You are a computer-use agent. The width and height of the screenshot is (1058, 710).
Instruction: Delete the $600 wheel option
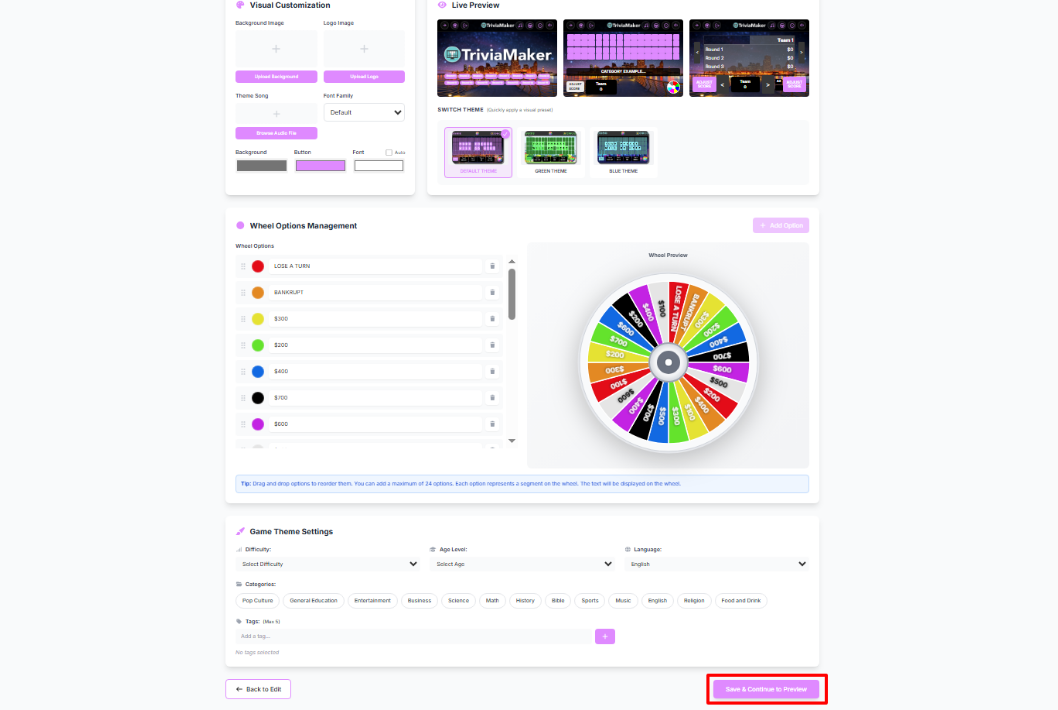(493, 424)
